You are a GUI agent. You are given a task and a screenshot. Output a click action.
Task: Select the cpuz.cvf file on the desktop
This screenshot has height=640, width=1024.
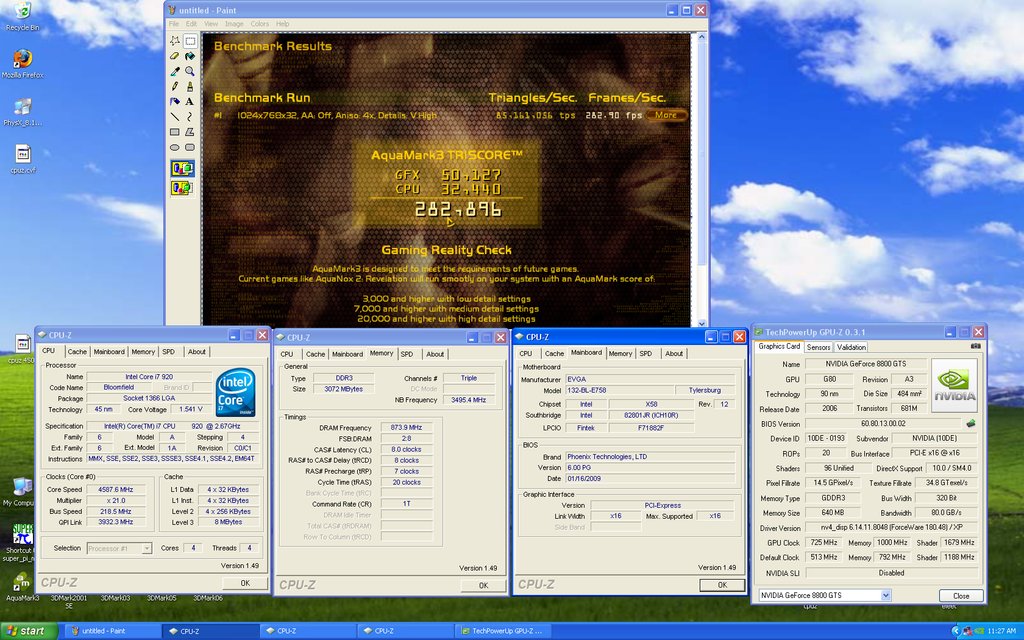tap(22, 159)
